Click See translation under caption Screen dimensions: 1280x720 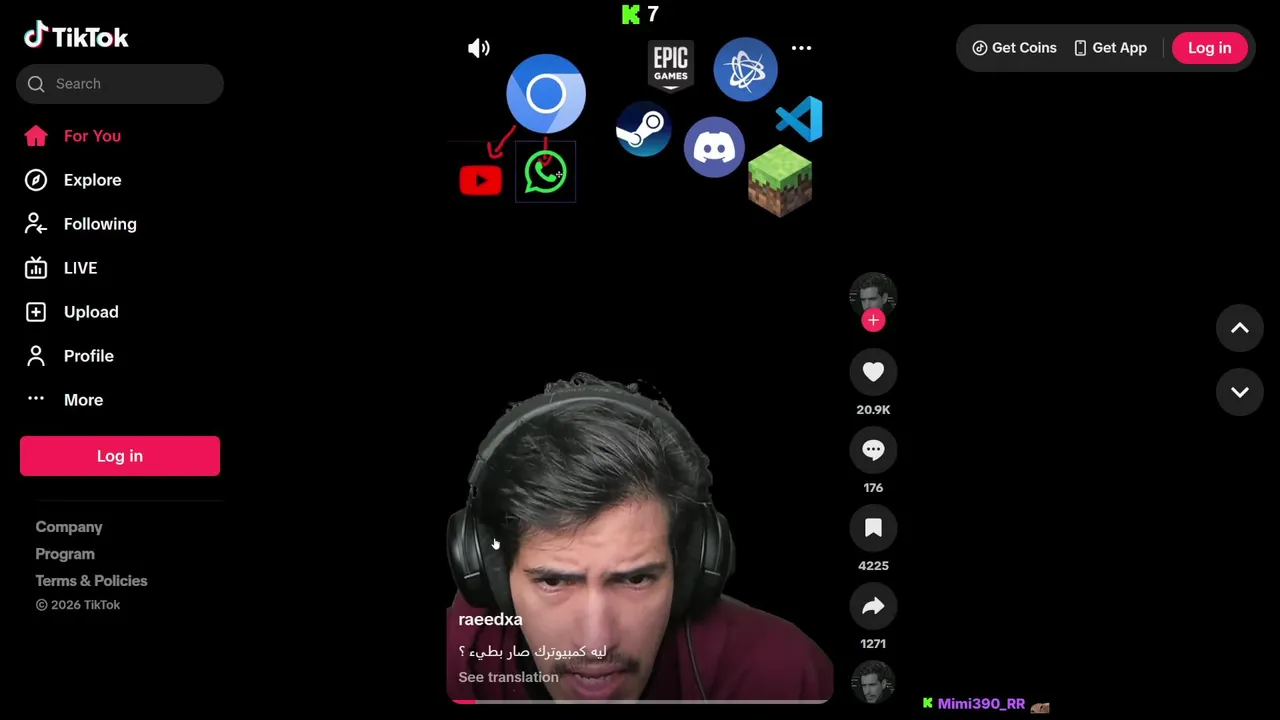[x=508, y=677]
